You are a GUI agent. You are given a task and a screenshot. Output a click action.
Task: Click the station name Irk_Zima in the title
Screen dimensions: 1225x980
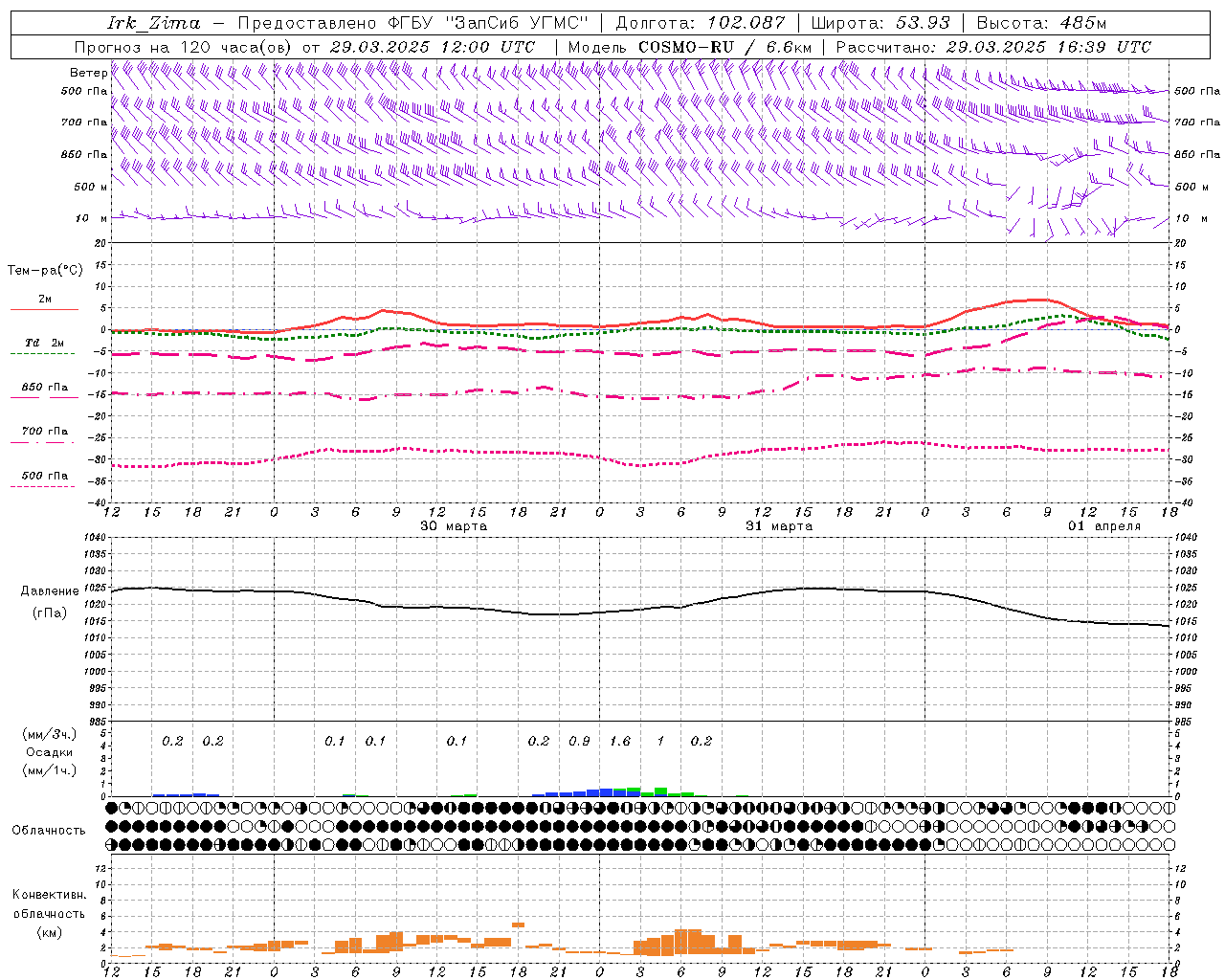point(154,23)
